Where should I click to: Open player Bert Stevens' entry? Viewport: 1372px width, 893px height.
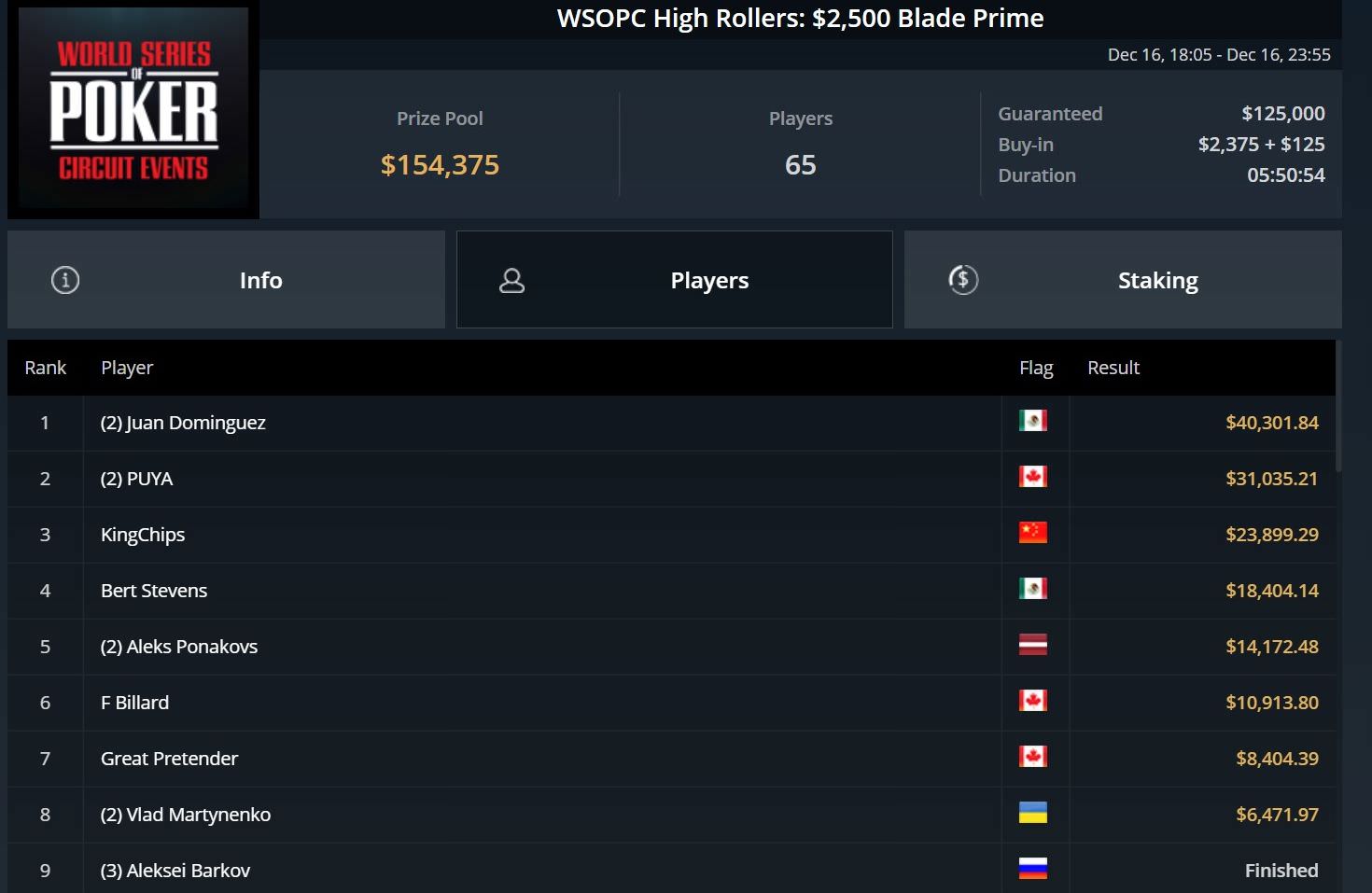(154, 591)
